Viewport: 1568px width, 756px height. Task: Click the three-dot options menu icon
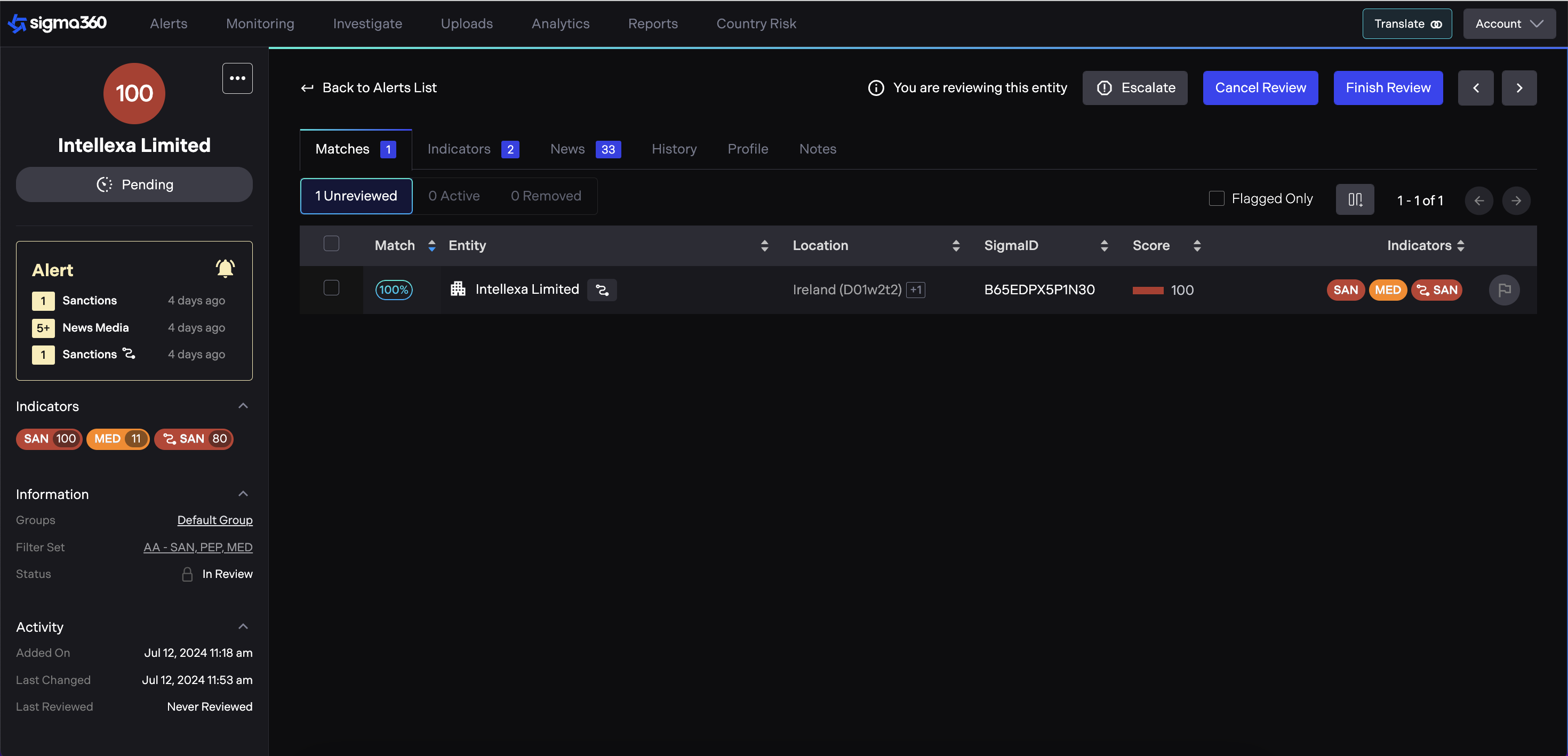click(x=237, y=78)
